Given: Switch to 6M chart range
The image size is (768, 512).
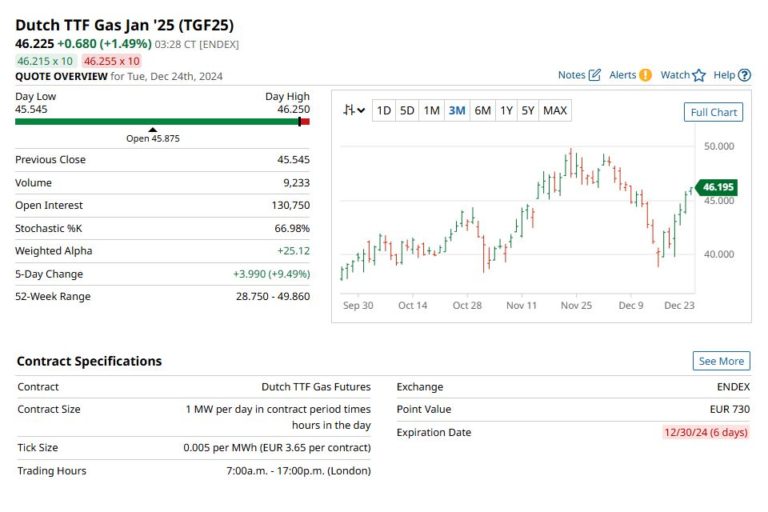Looking at the screenshot, I should click(482, 111).
